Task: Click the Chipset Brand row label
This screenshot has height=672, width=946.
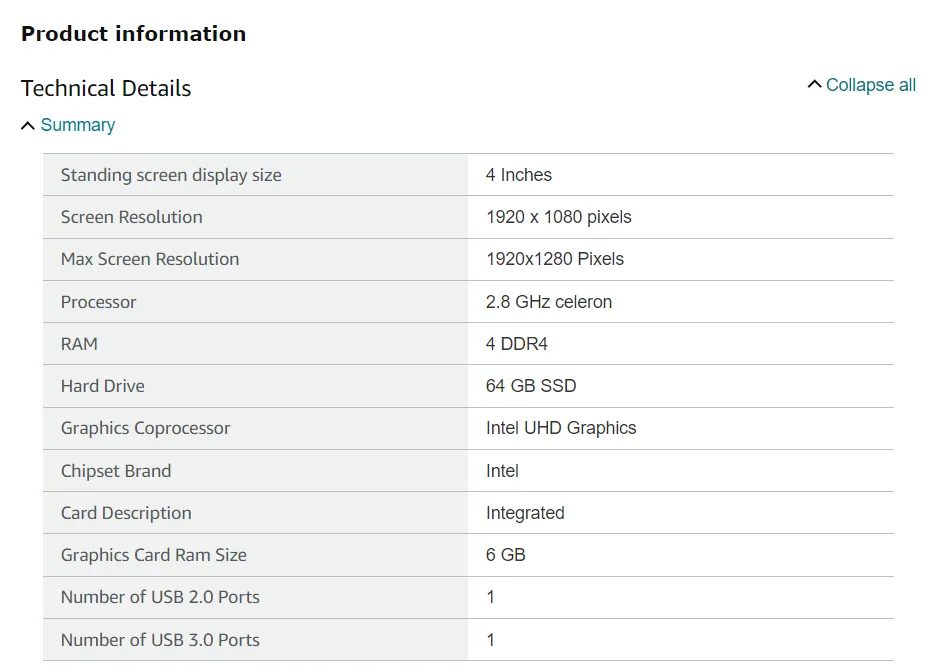Action: tap(116, 471)
